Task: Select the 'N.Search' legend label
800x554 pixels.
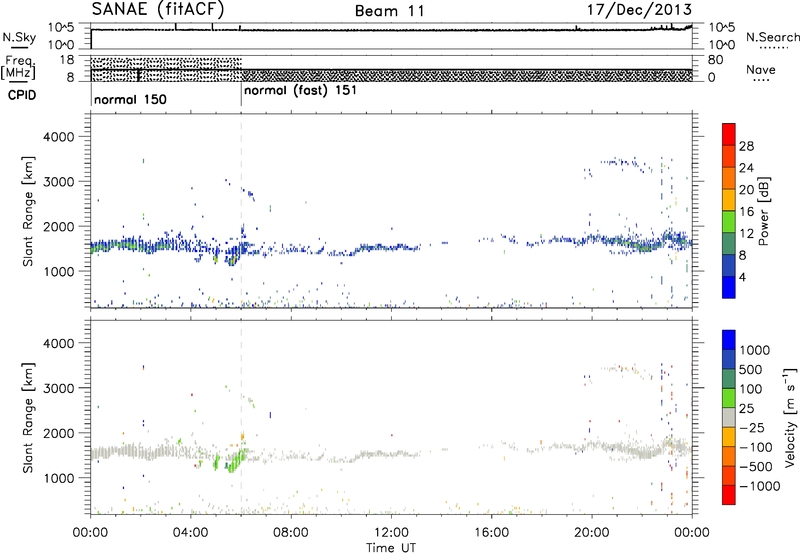Action: (x=772, y=37)
